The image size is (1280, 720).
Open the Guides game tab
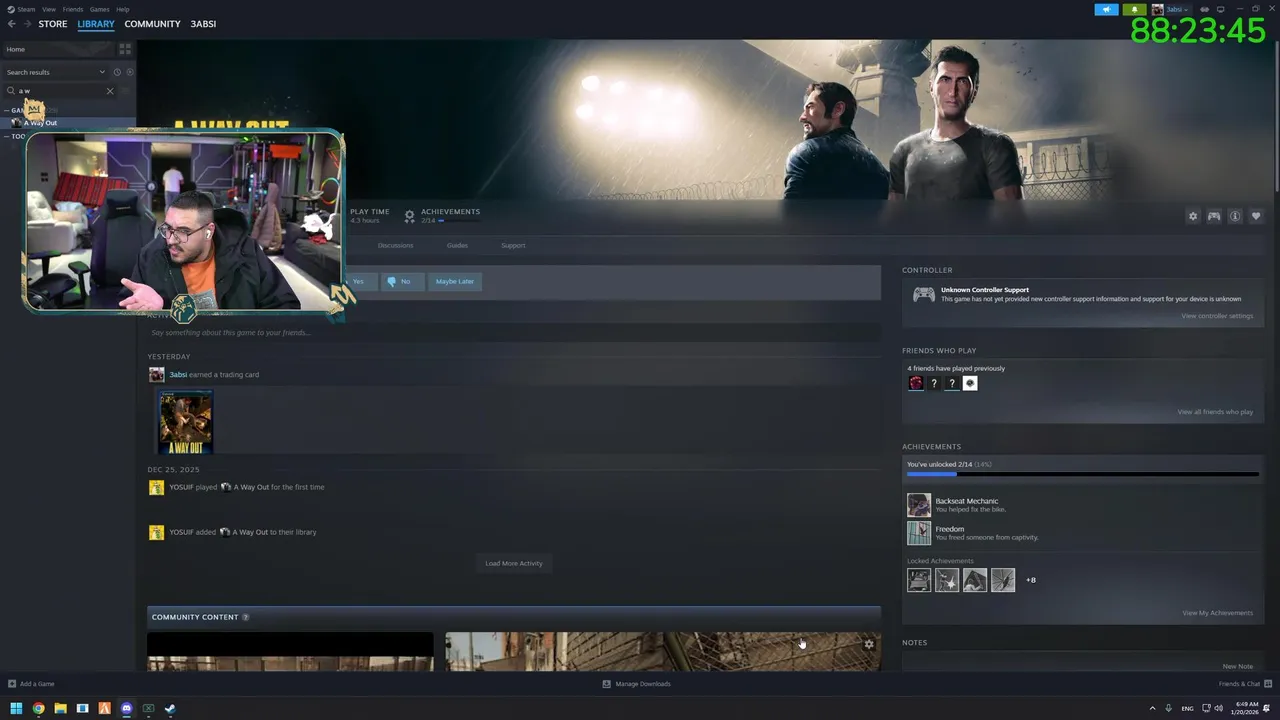[457, 245]
